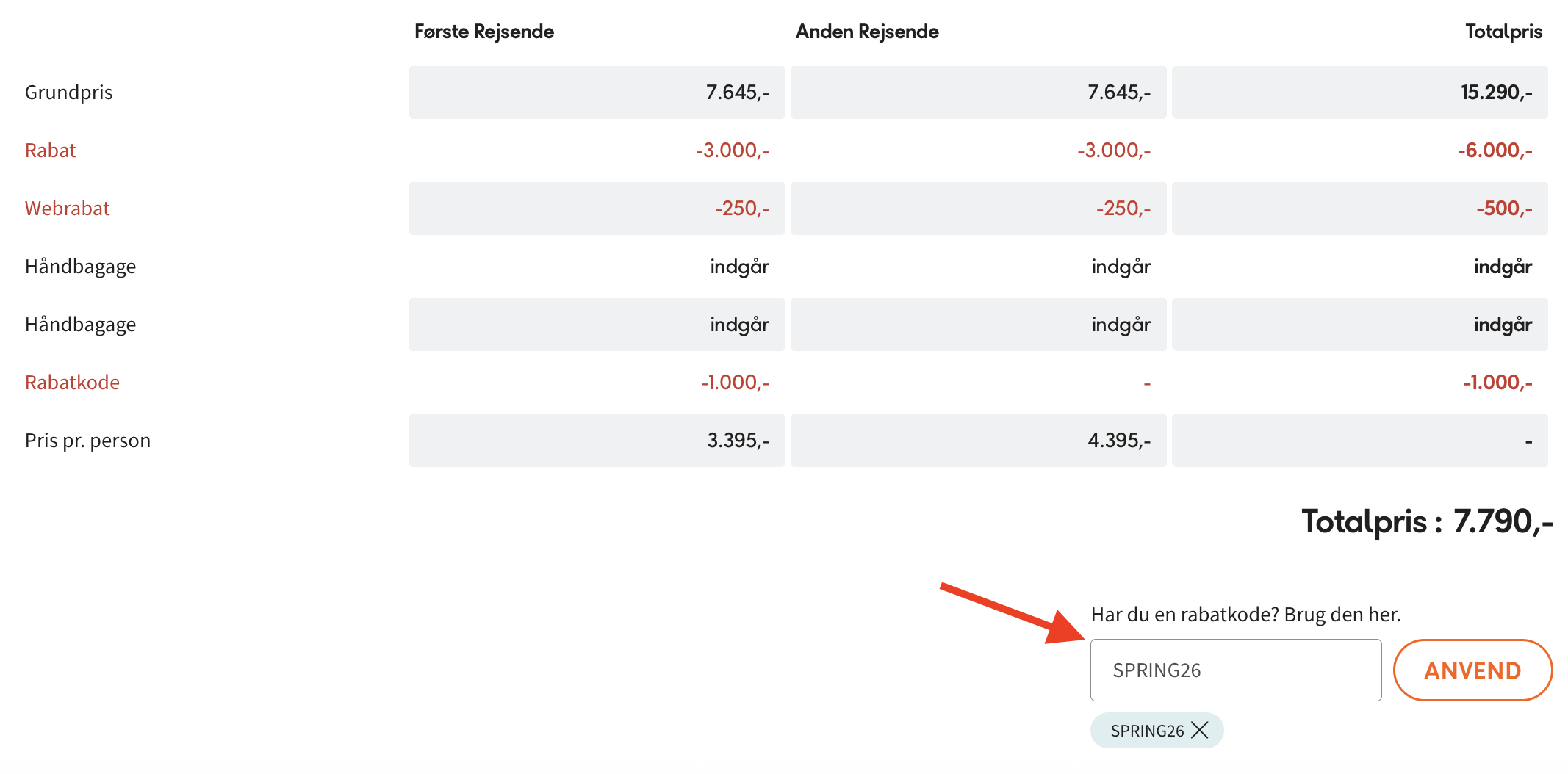Image resolution: width=1568 pixels, height=774 pixels.
Task: Select the Pris pr. person row label
Action: (x=87, y=441)
